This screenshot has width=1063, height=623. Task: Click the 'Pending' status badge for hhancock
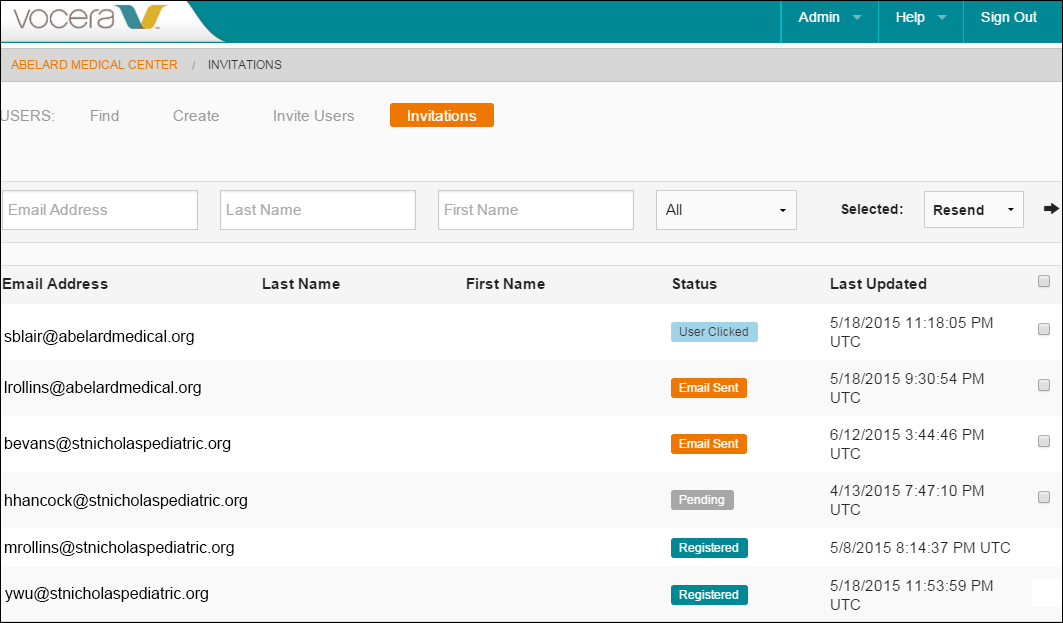(x=702, y=499)
